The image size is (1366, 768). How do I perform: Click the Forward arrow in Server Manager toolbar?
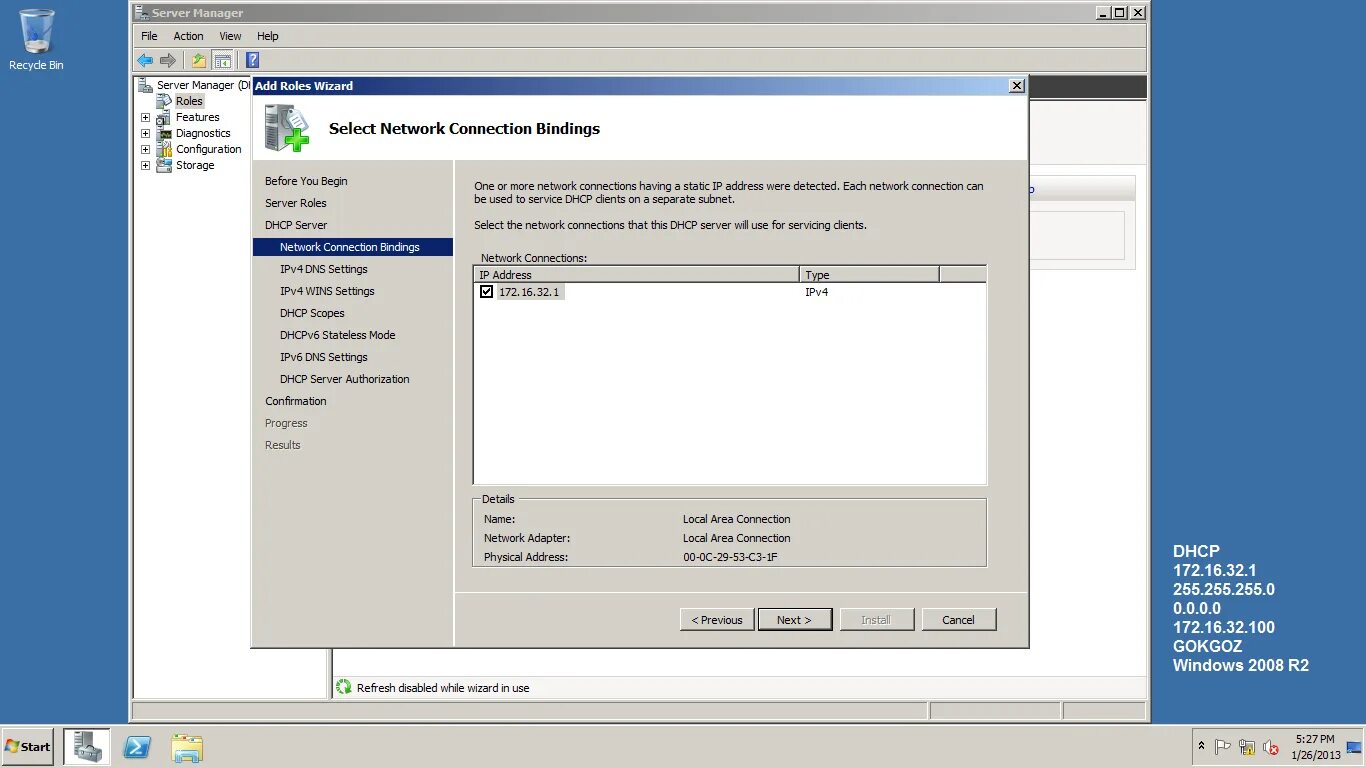pyautogui.click(x=168, y=60)
